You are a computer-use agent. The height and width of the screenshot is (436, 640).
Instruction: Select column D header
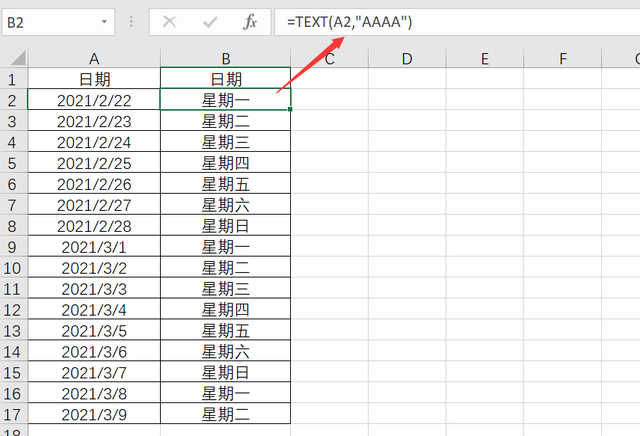pyautogui.click(x=407, y=58)
